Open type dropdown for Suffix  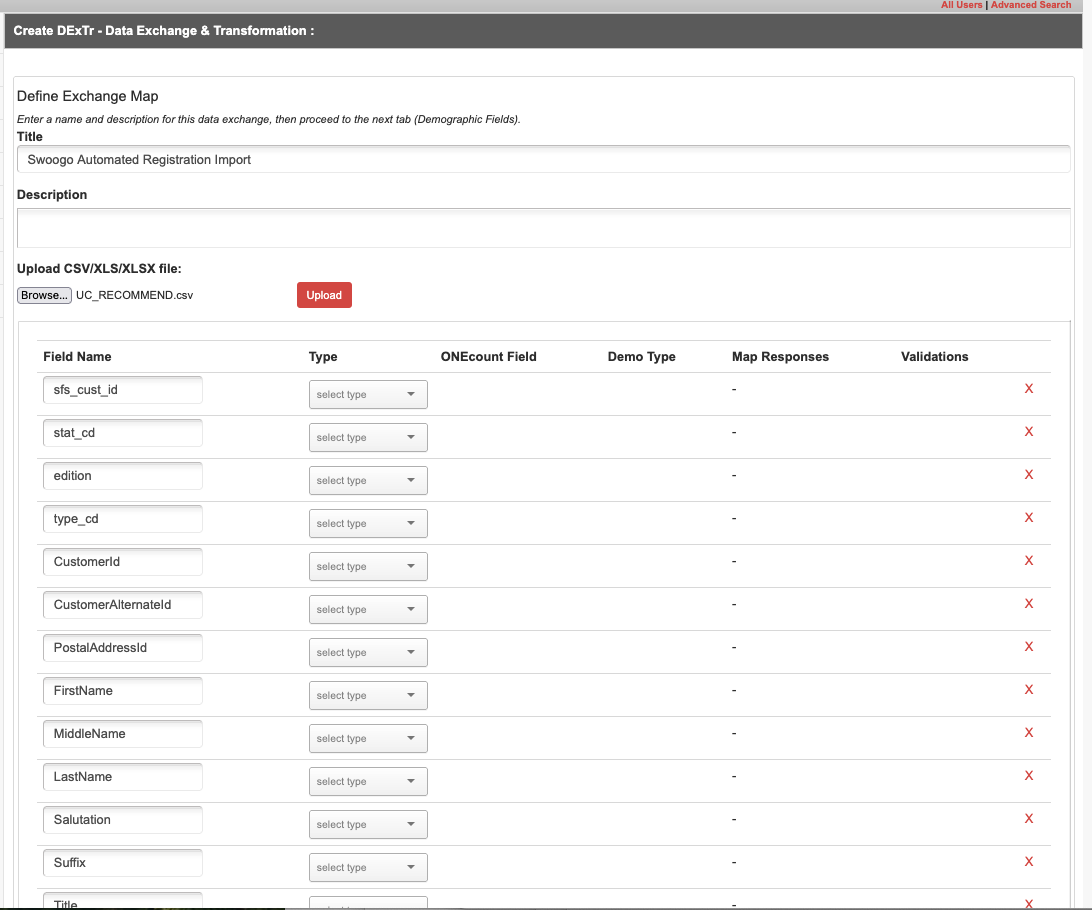point(368,868)
